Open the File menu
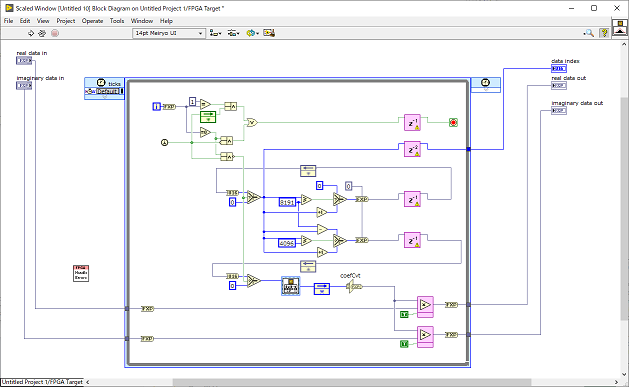This screenshot has width=629, height=387. [8, 21]
